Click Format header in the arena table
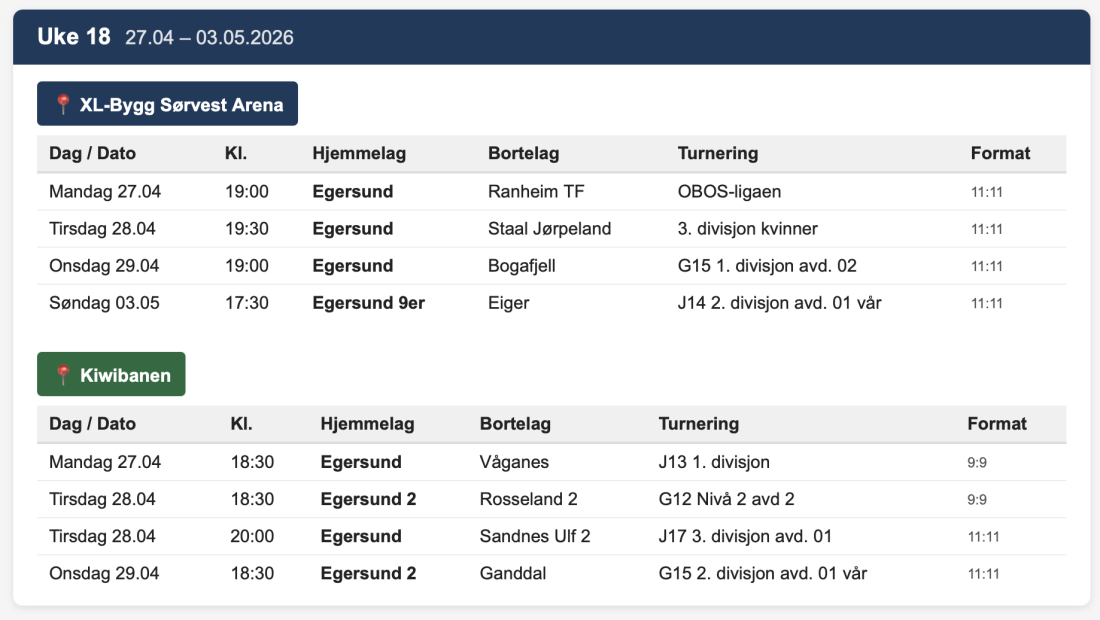1100x620 pixels. coord(1000,153)
